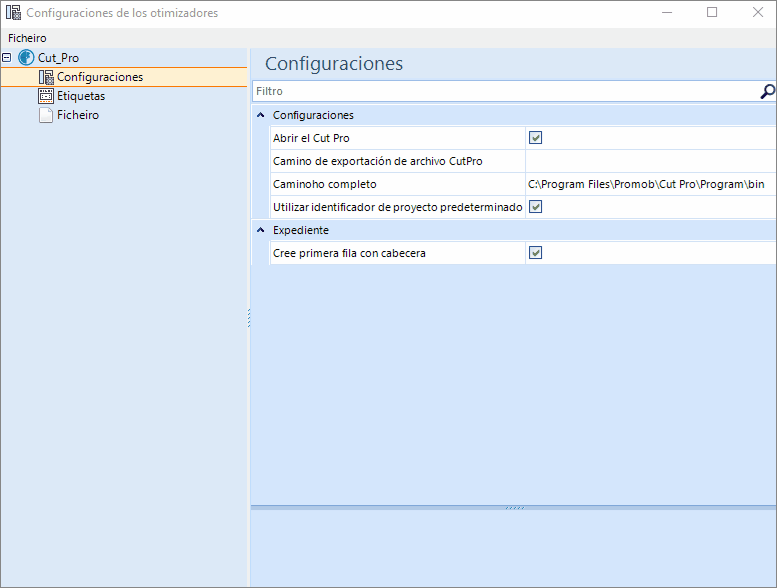The height and width of the screenshot is (588, 777).
Task: Click the empty Camino de exportación value field
Action: coord(651,161)
